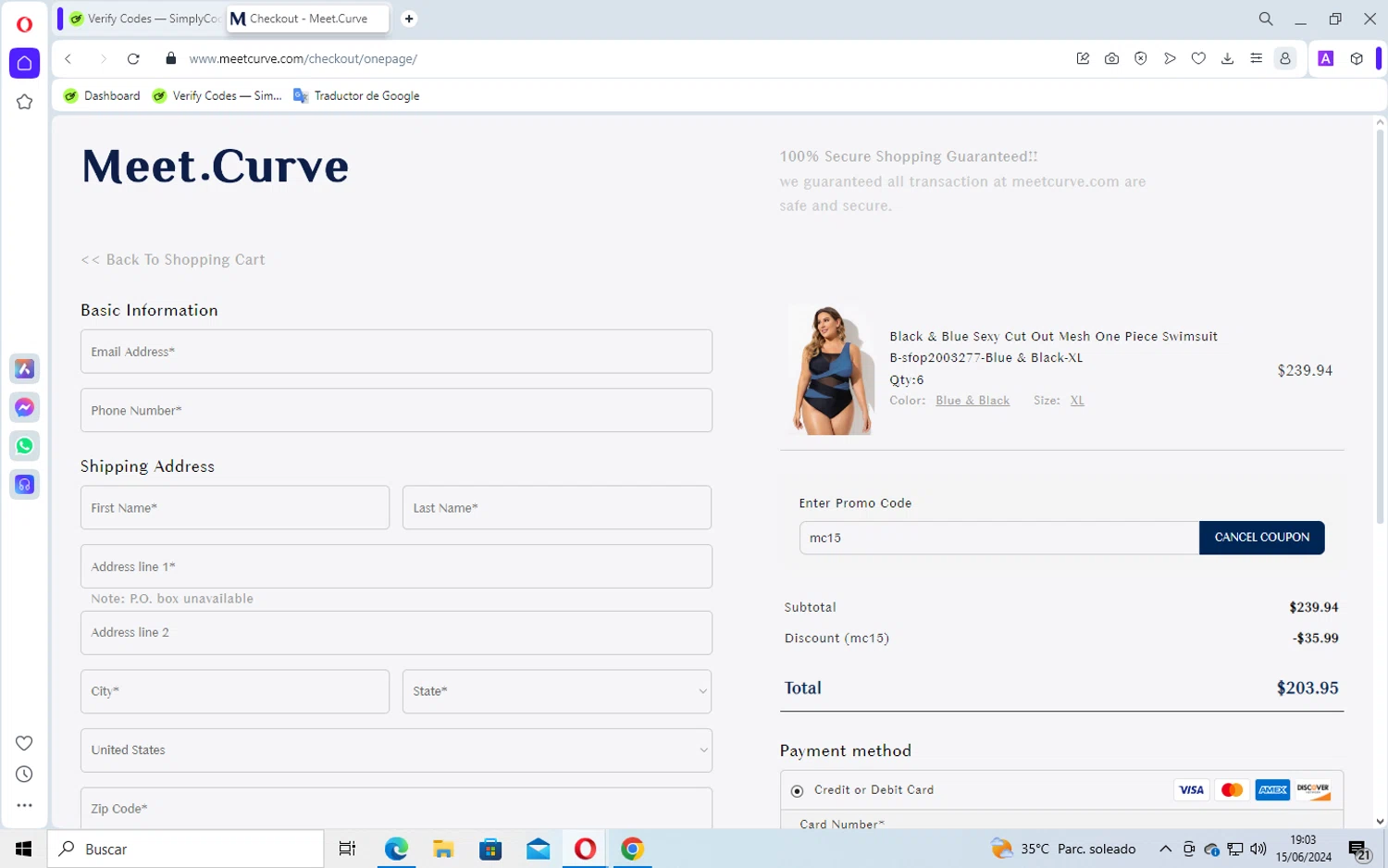1388x868 pixels.
Task: Click the swimsuit product thumbnail
Action: [831, 370]
